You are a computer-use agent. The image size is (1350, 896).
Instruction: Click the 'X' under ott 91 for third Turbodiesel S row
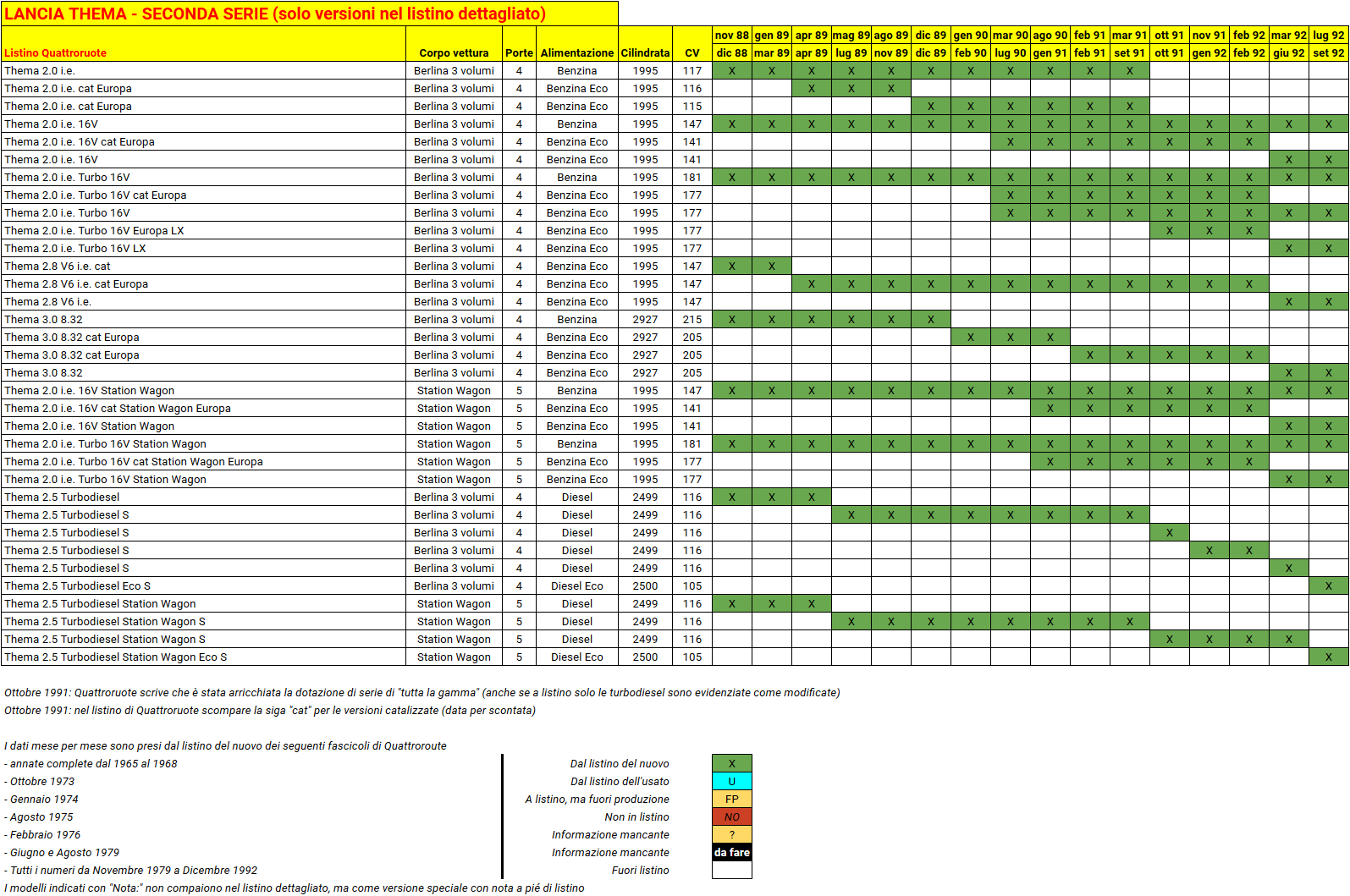1170,532
